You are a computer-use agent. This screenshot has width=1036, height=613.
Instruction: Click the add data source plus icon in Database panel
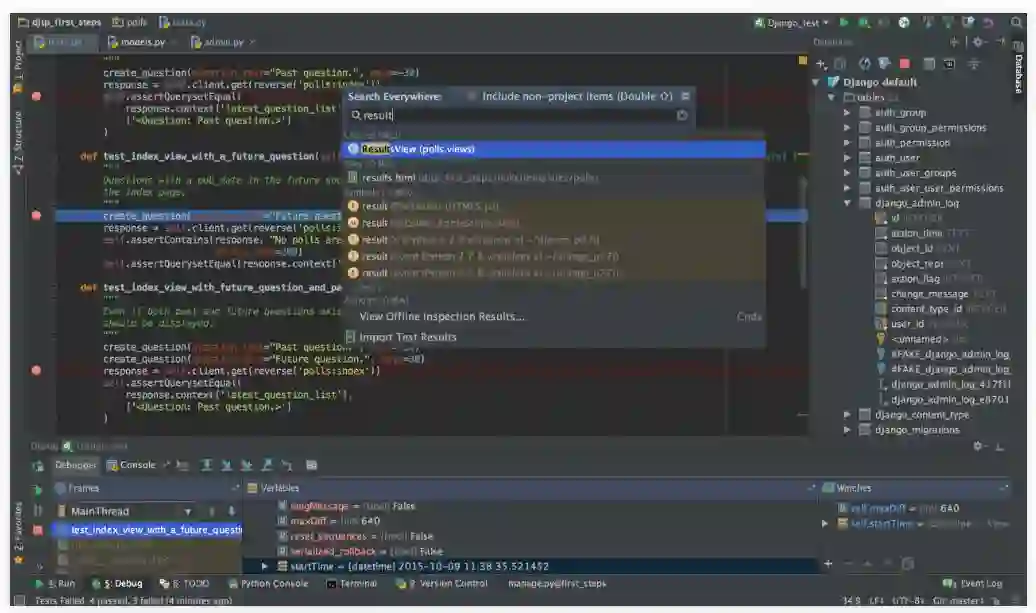tap(821, 64)
